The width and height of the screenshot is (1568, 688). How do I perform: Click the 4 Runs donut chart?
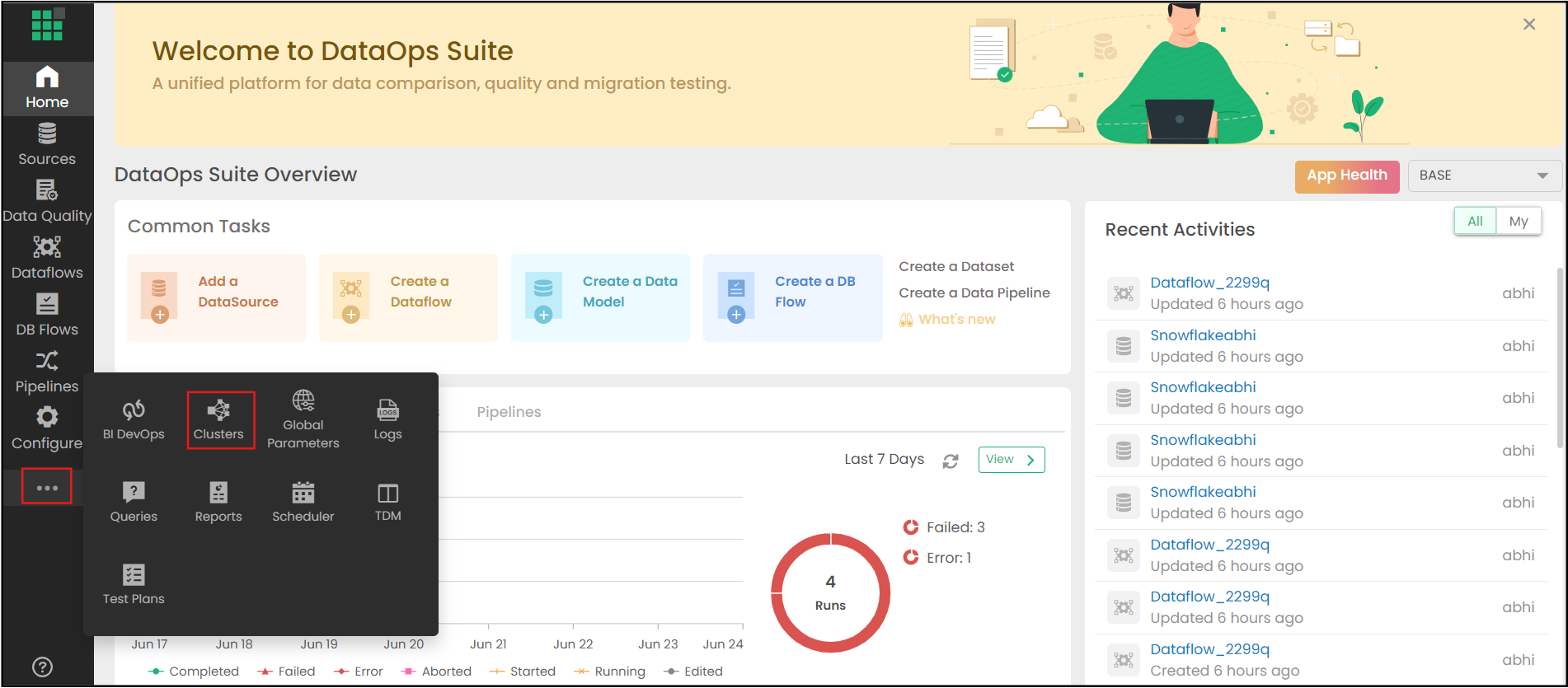pos(830,593)
